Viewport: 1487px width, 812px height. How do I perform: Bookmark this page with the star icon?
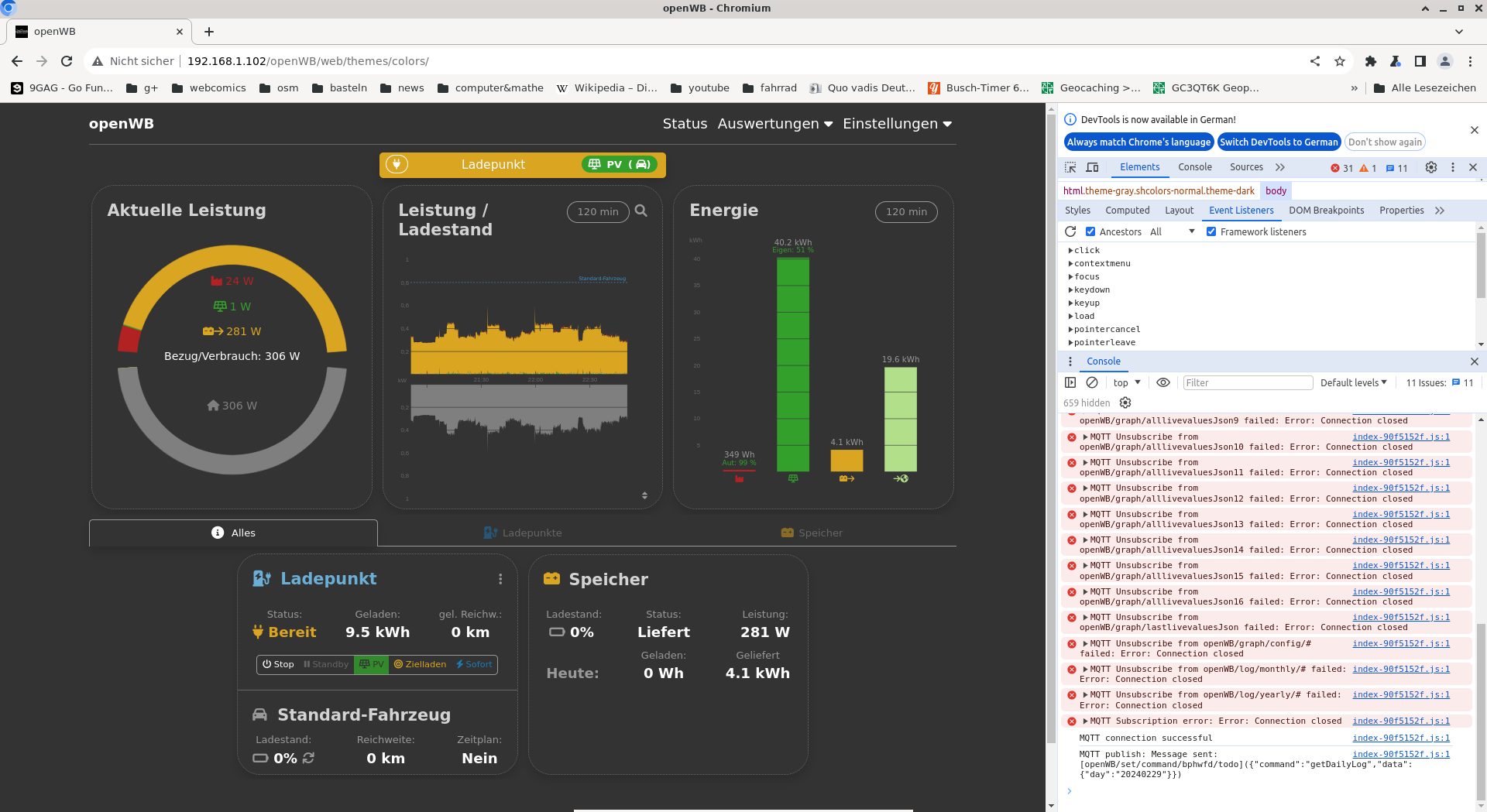coord(1340,61)
